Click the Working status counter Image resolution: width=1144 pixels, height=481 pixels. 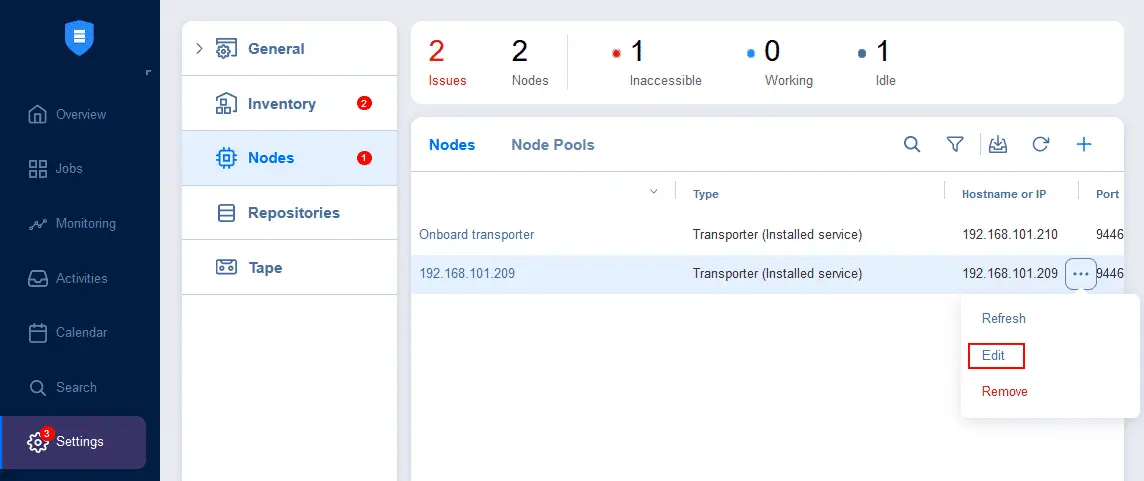click(780, 63)
